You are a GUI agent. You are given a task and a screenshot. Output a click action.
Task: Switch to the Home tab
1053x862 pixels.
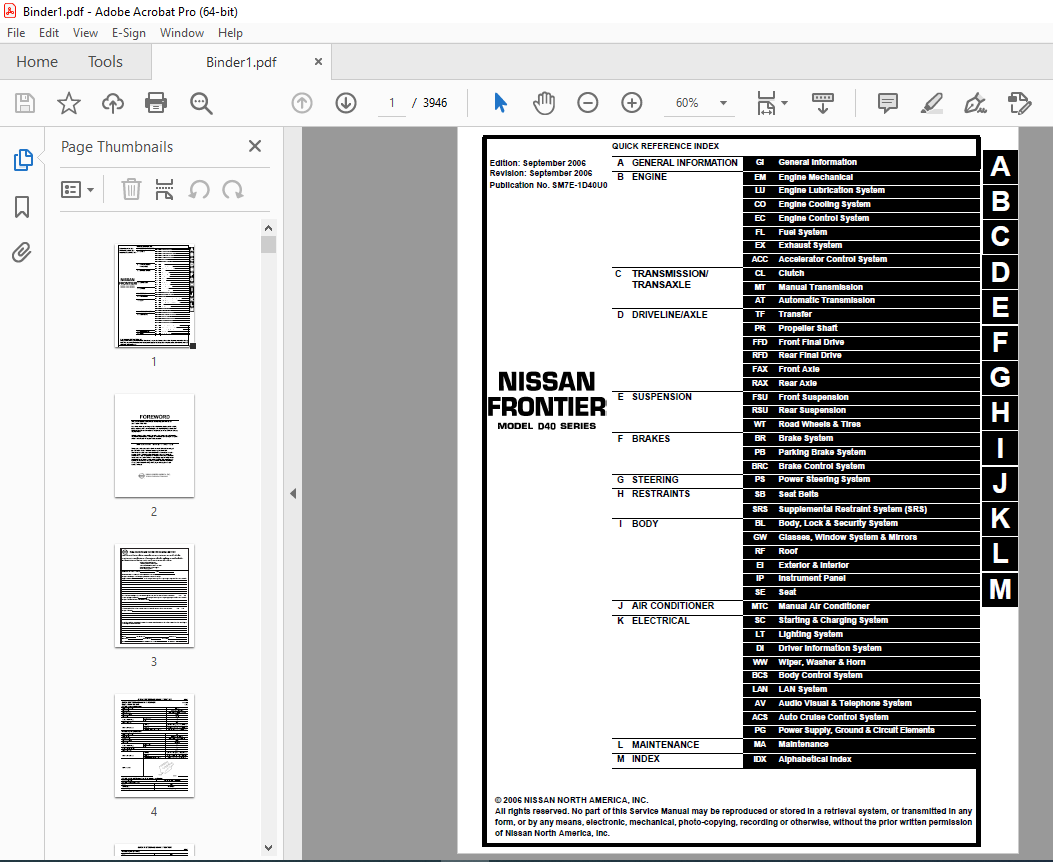pyautogui.click(x=37, y=62)
